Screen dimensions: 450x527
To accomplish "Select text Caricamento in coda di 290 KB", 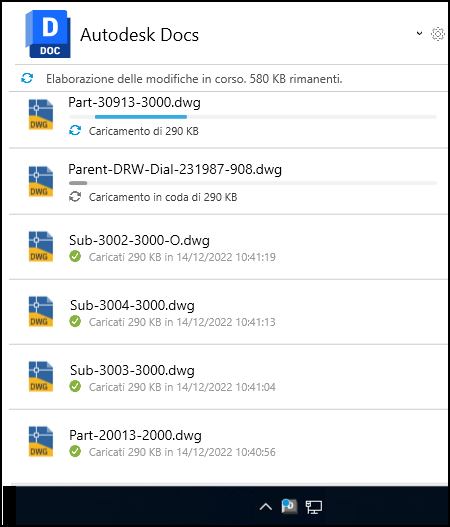I will pyautogui.click(x=163, y=197).
